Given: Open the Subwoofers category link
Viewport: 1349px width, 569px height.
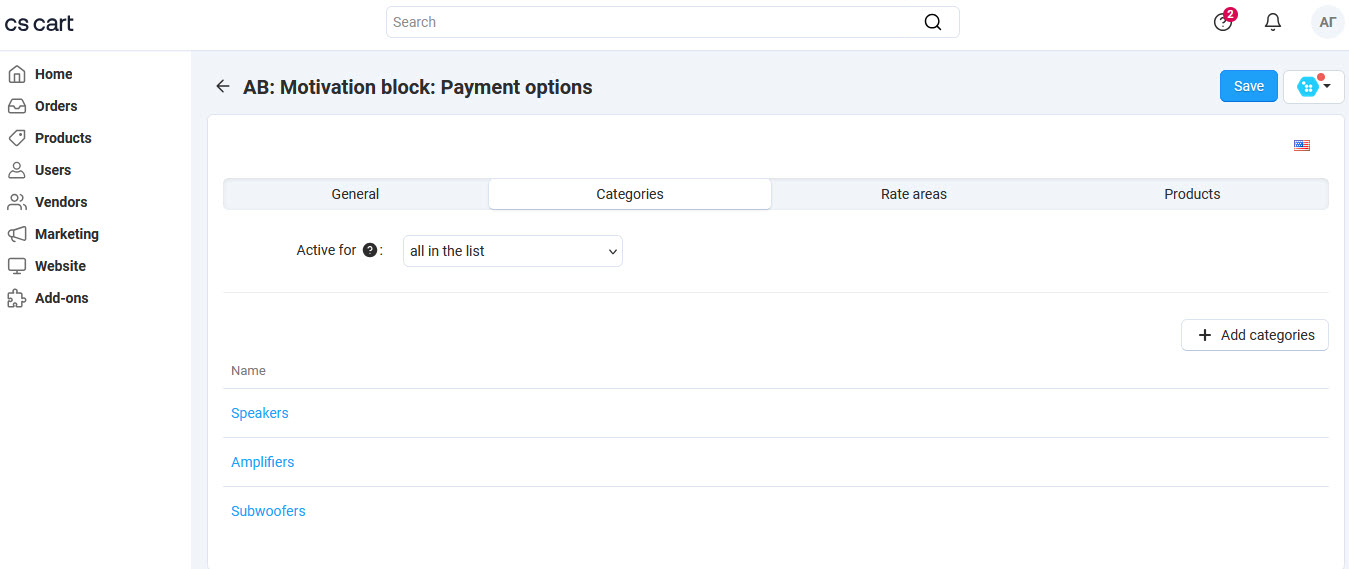Looking at the screenshot, I should click(x=268, y=511).
